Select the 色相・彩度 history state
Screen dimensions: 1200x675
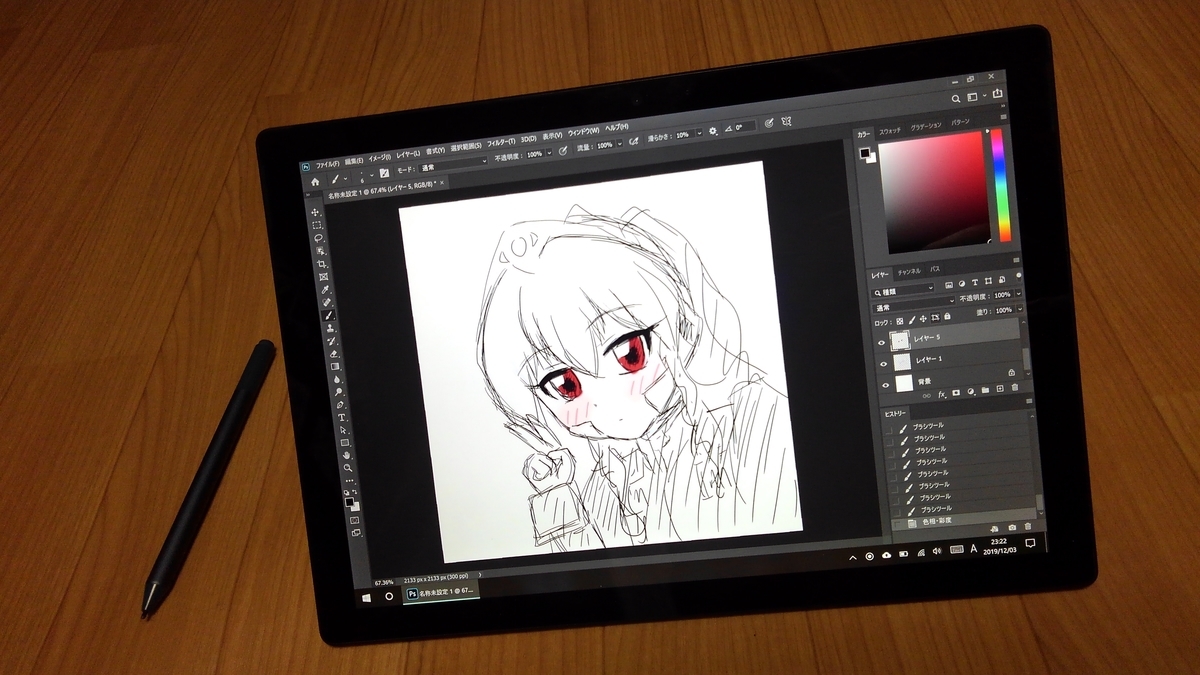[963, 521]
